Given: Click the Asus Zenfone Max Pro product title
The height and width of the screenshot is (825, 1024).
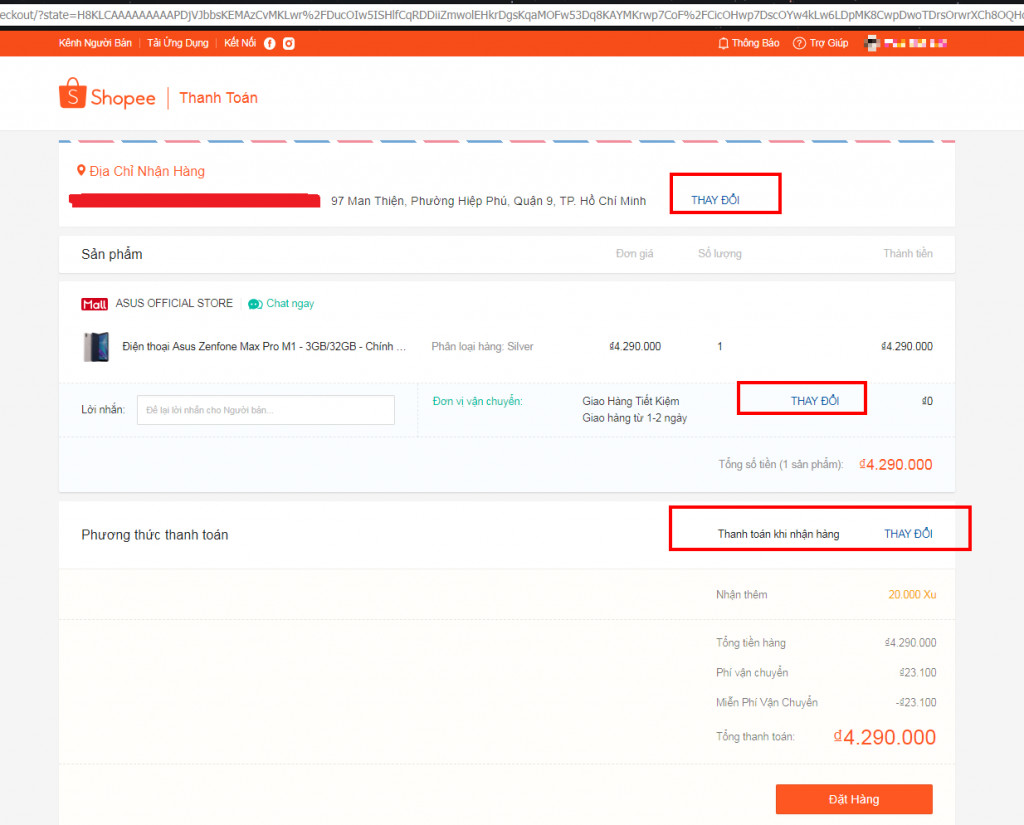Looking at the screenshot, I should pos(264,347).
